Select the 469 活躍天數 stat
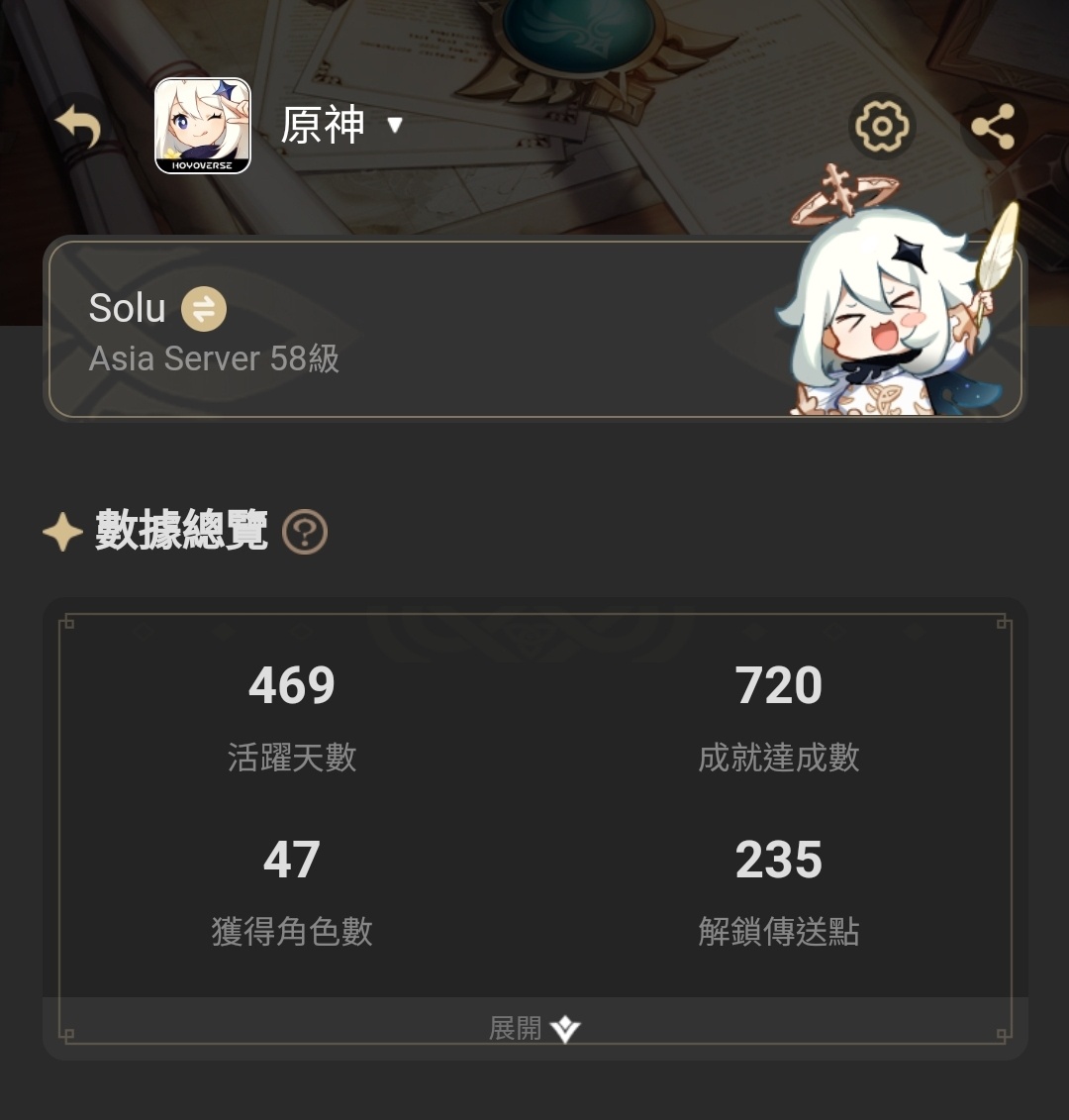Screen dimensions: 1069x1120 (x=292, y=718)
